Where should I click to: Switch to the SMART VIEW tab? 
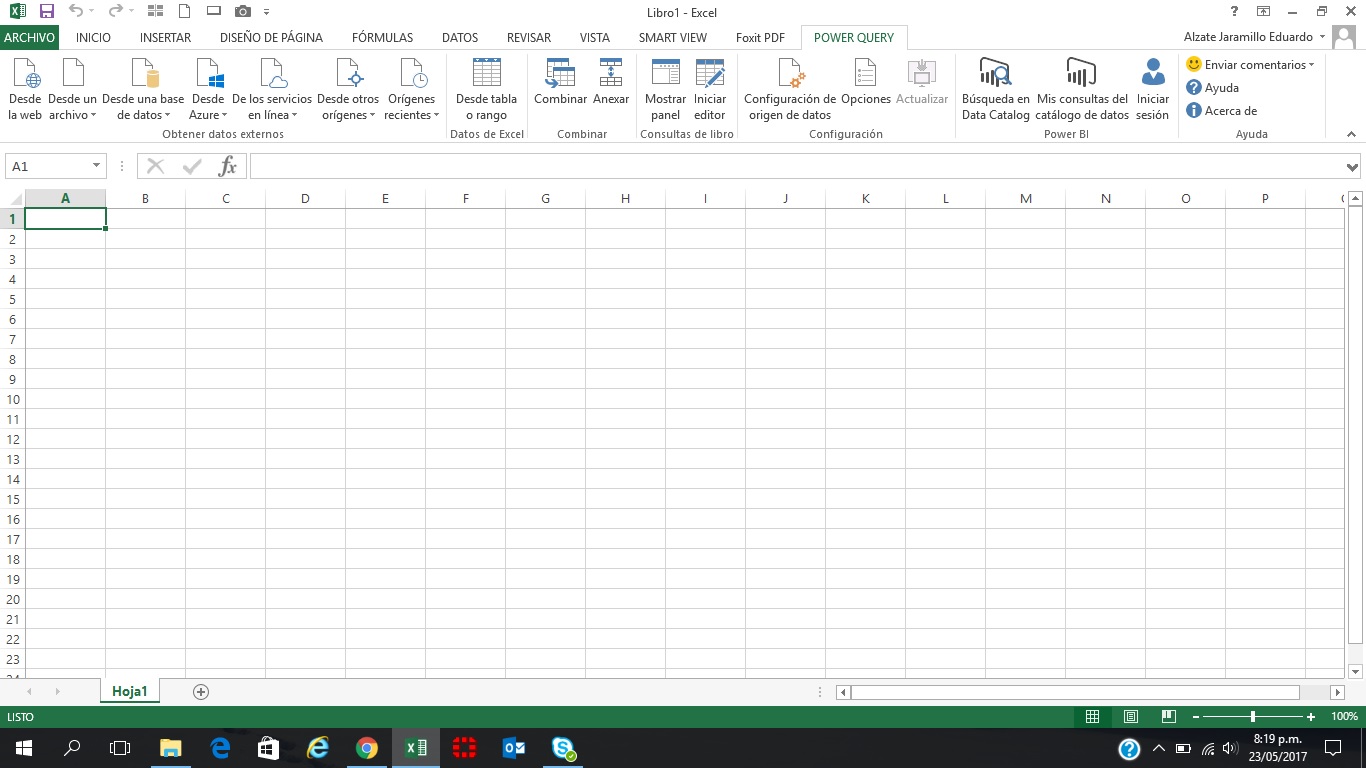coord(673,38)
